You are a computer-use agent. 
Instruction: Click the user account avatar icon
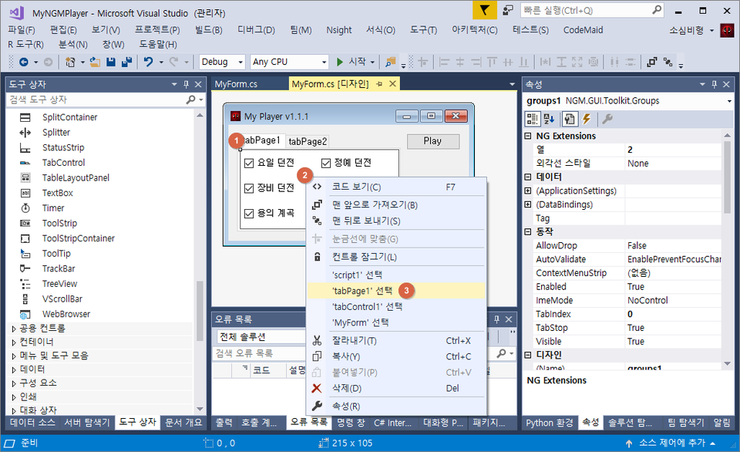tap(727, 31)
